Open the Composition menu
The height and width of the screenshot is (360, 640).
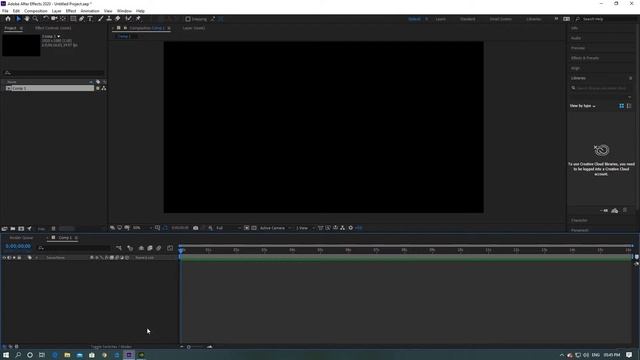[36, 11]
